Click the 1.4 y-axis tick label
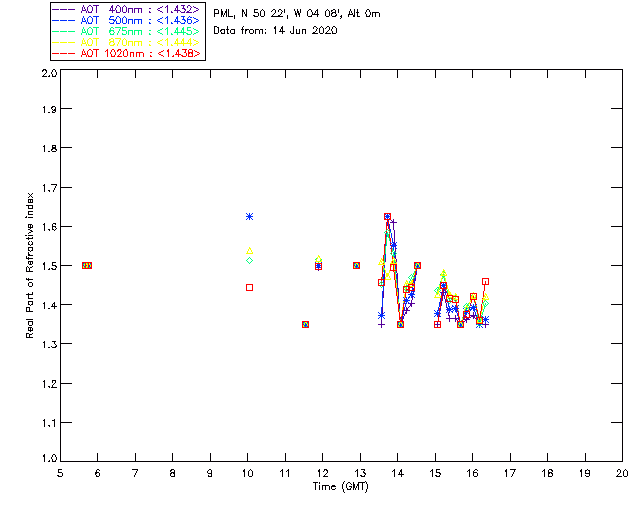640x512 pixels. (x=49, y=305)
